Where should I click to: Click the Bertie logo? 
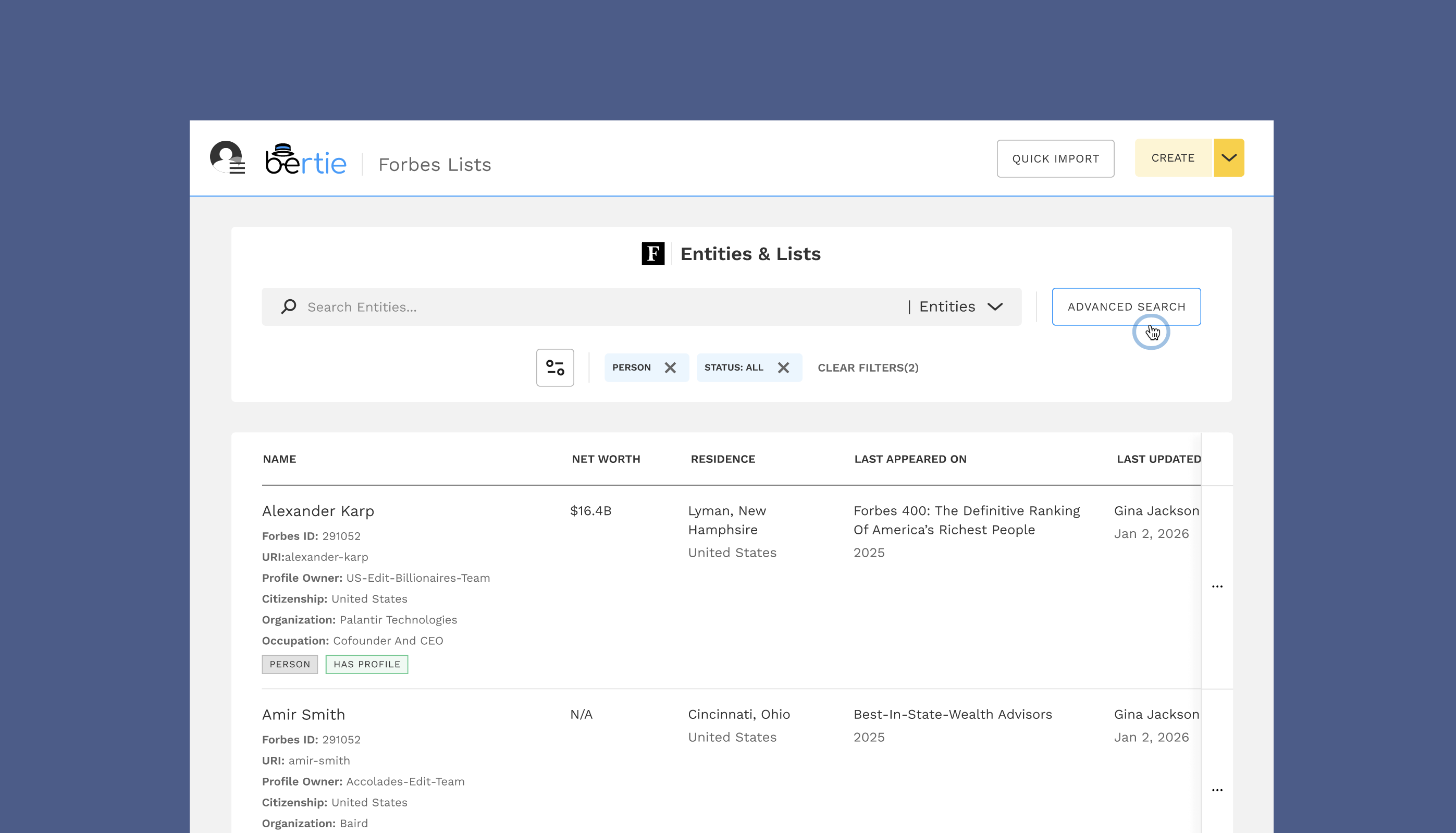tap(306, 160)
